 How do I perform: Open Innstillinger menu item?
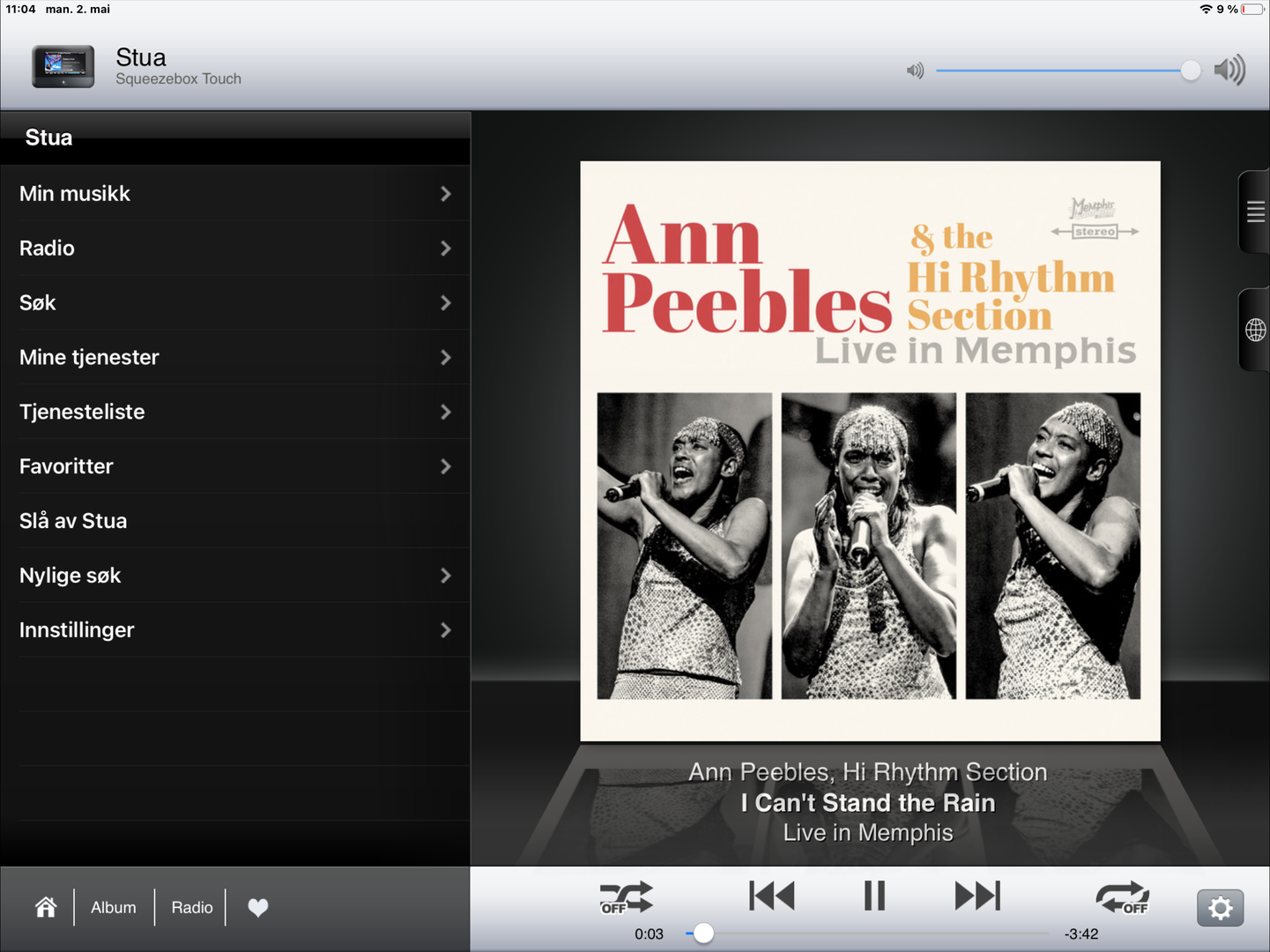pos(235,630)
